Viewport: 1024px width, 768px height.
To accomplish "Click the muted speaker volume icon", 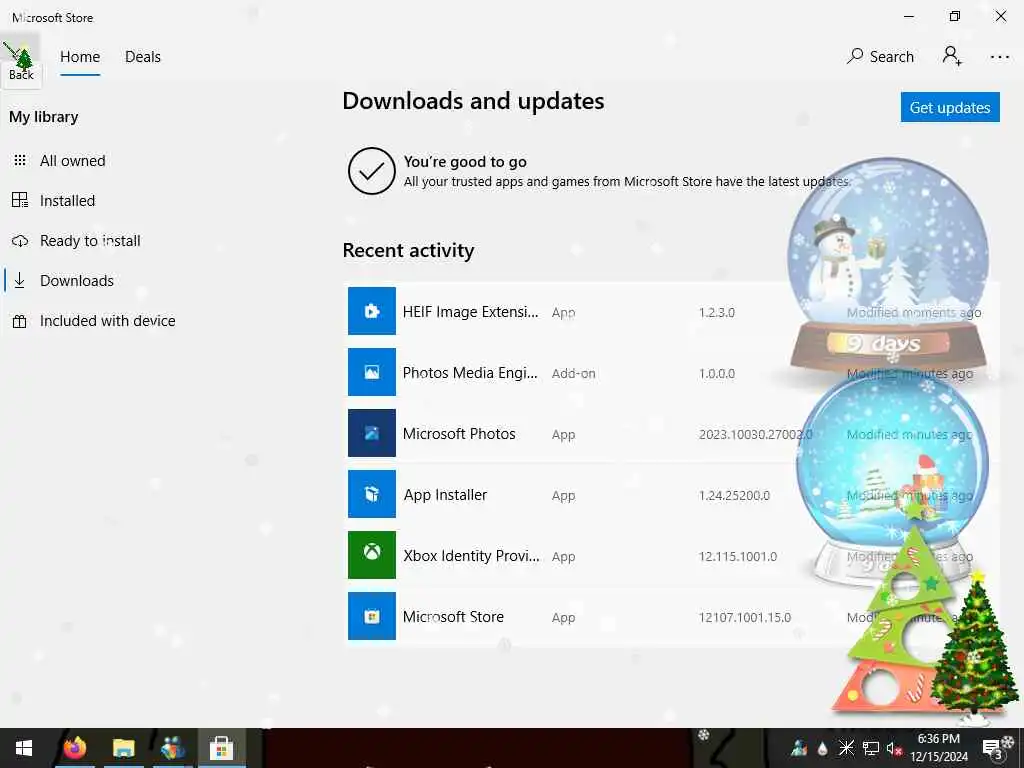I will (x=894, y=748).
